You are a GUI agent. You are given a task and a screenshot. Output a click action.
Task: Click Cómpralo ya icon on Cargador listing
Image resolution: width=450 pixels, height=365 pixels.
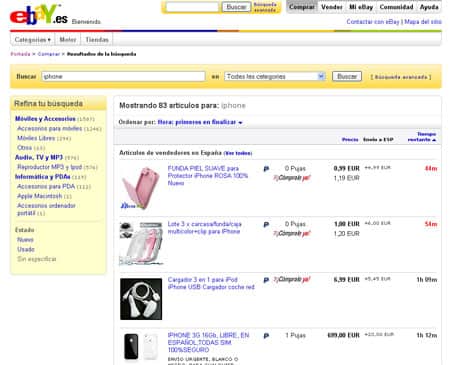coord(292,280)
